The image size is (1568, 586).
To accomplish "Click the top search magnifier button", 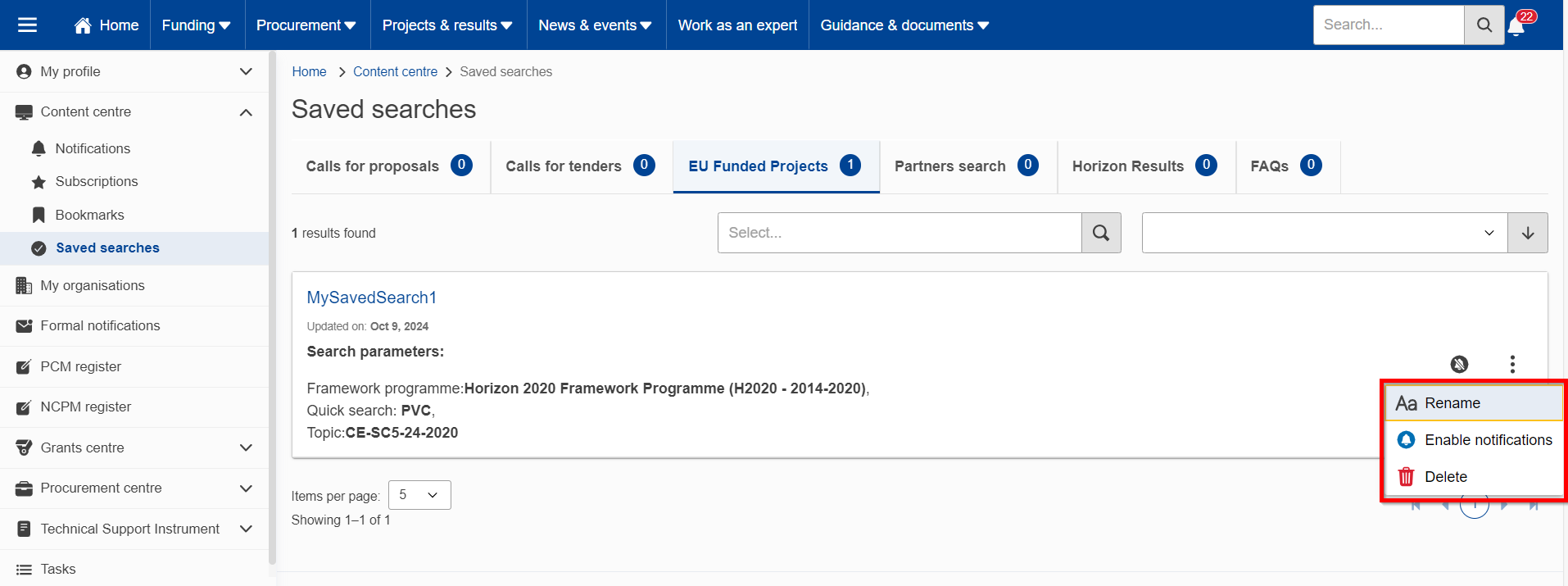I will 1484,25.
